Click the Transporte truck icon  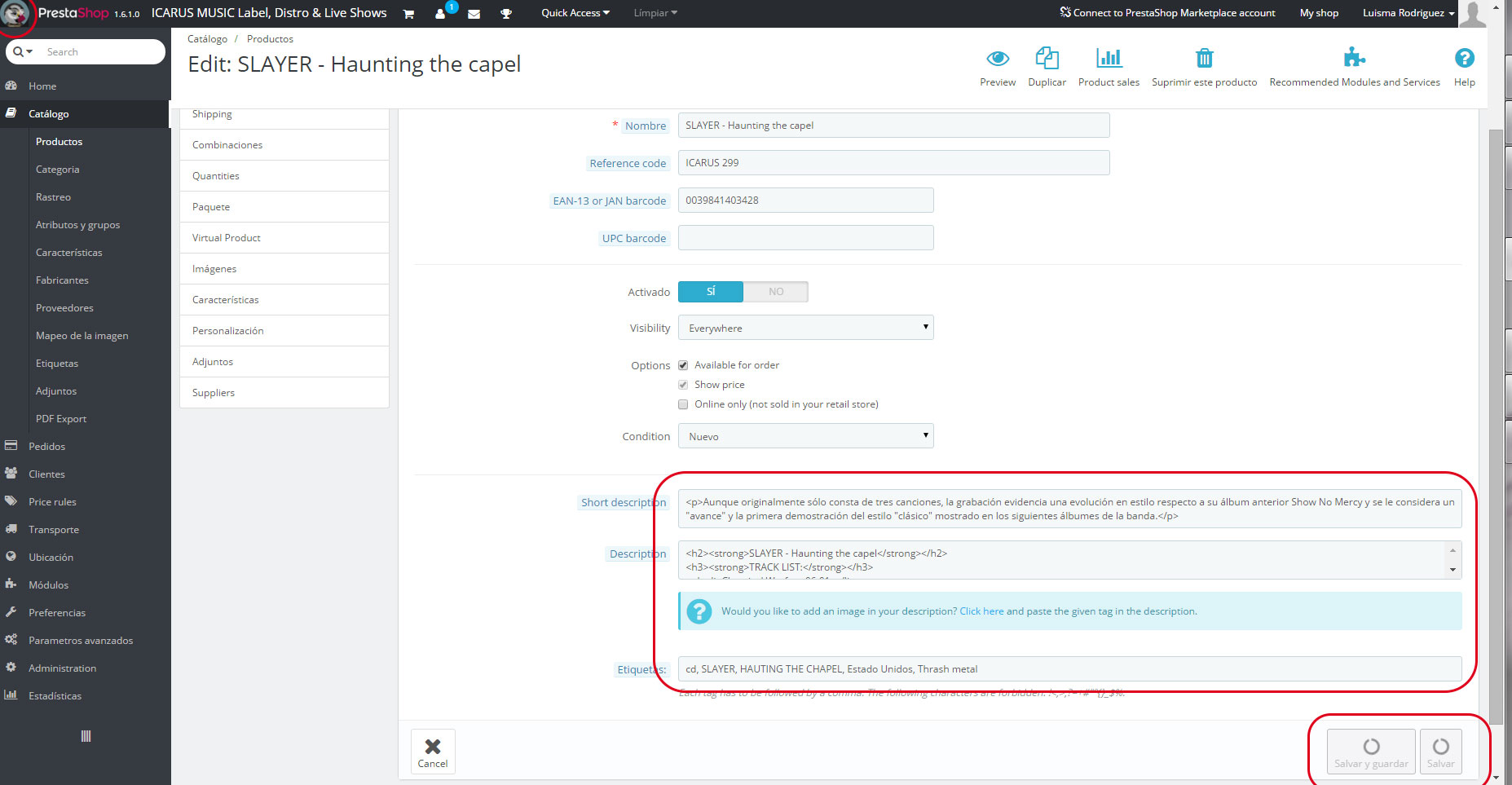[x=11, y=529]
